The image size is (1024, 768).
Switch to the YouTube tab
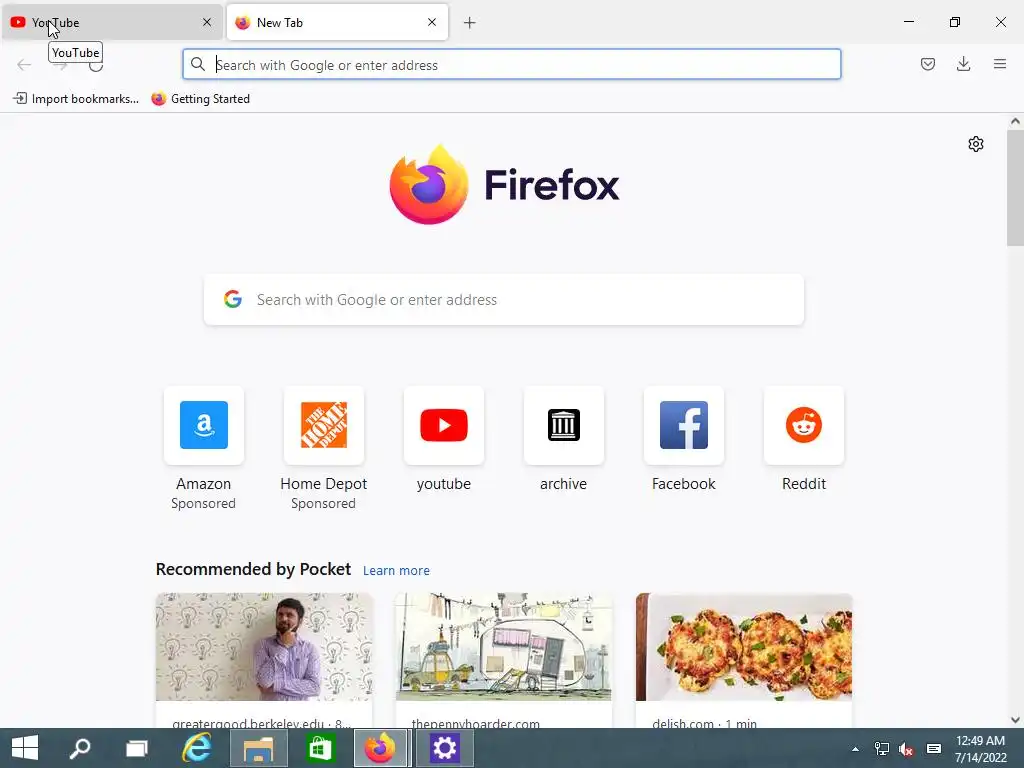pyautogui.click(x=111, y=22)
